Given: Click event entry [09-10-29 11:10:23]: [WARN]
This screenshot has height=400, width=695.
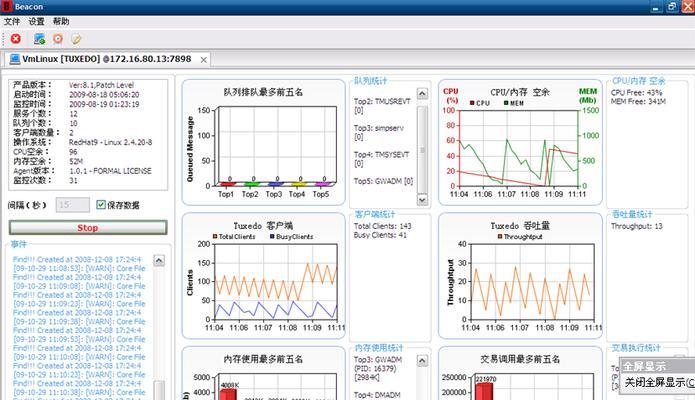Looking at the screenshot, I should point(79,375).
